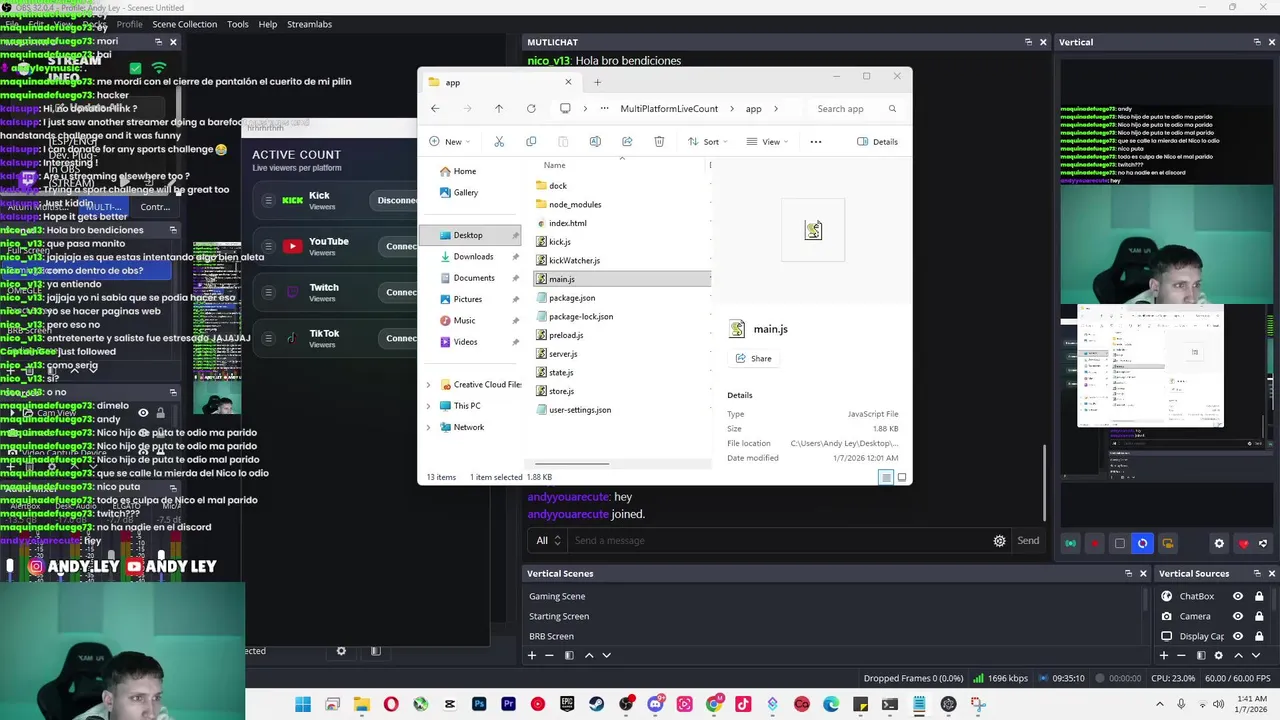Open the Sort dropdown in File Explorer
1280x720 pixels.
pos(707,141)
